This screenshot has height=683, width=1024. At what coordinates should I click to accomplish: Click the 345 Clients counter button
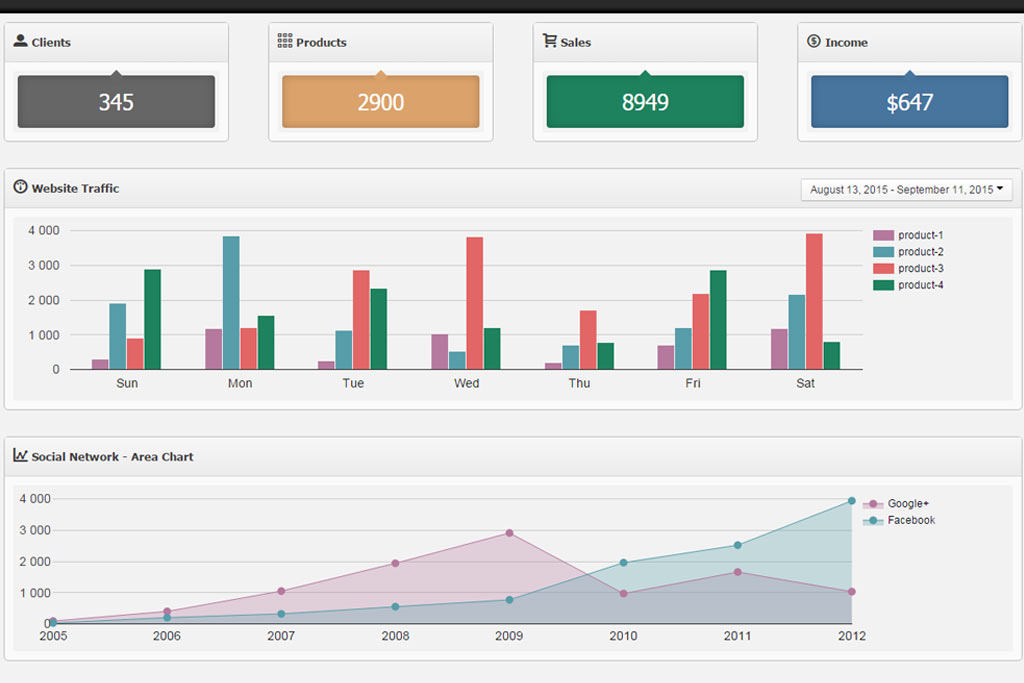click(116, 101)
